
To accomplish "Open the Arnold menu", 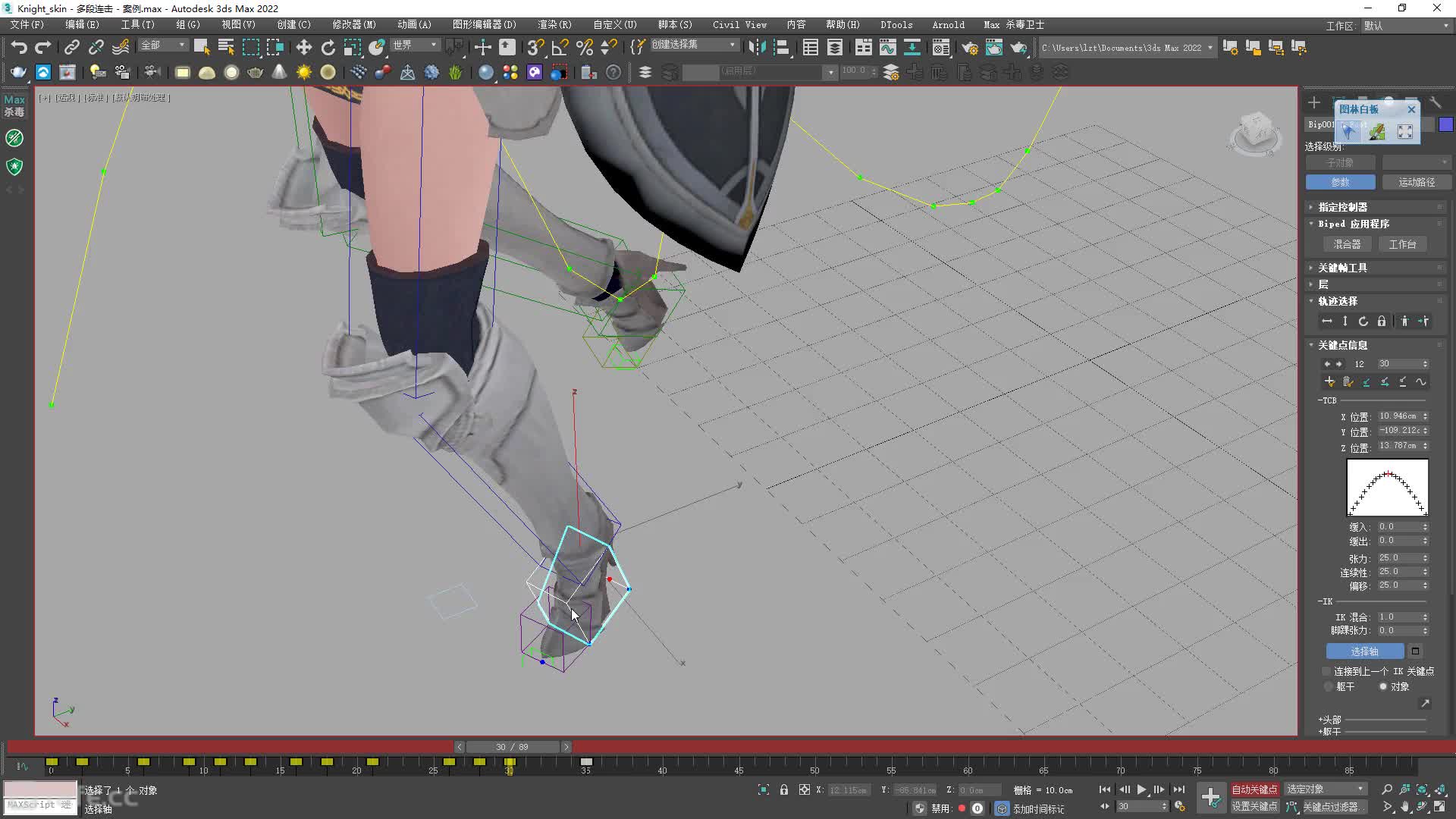I will coord(949,25).
